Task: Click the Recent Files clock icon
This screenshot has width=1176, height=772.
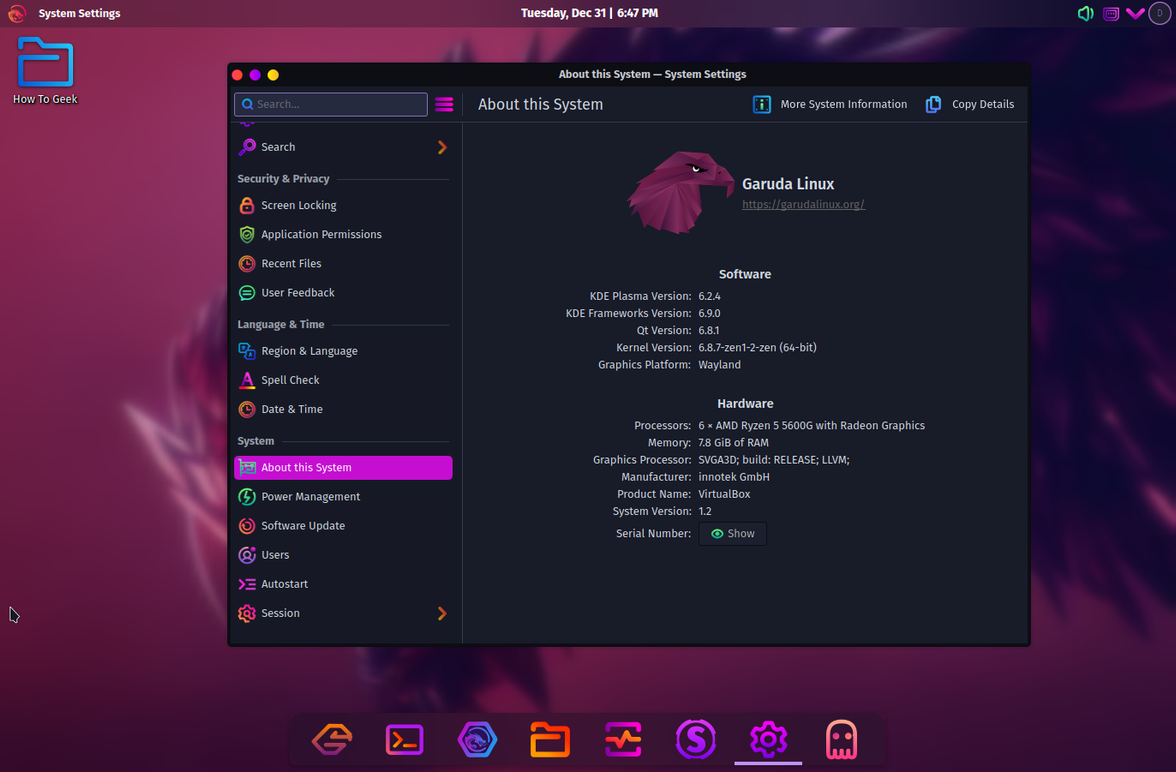Action: click(x=247, y=263)
